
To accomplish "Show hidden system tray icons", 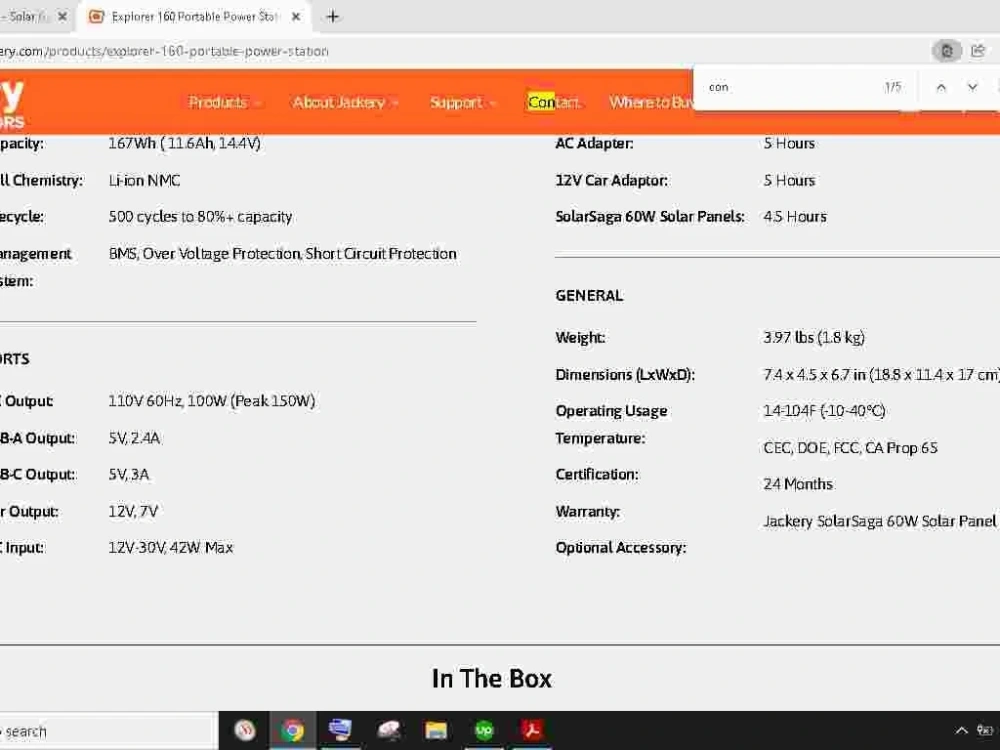I will tap(961, 730).
